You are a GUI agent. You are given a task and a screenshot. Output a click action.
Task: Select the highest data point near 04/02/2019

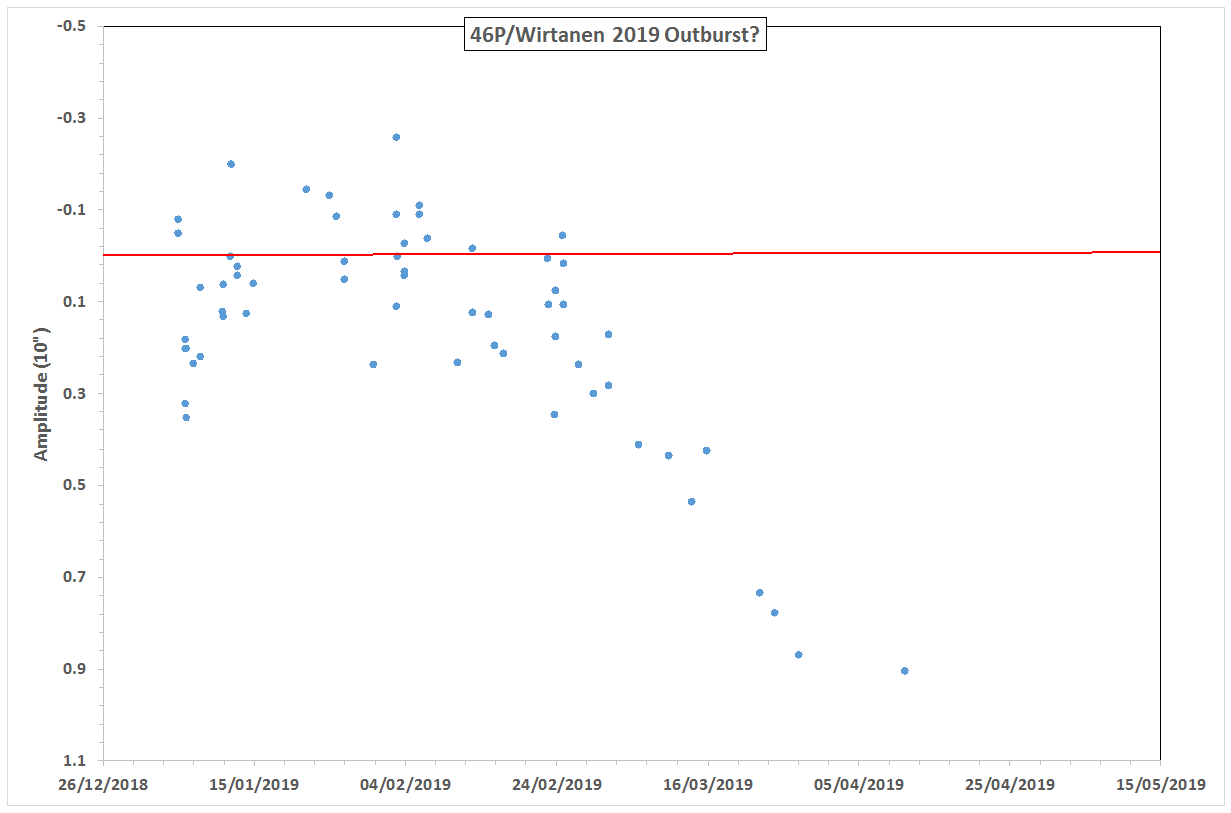[x=396, y=137]
